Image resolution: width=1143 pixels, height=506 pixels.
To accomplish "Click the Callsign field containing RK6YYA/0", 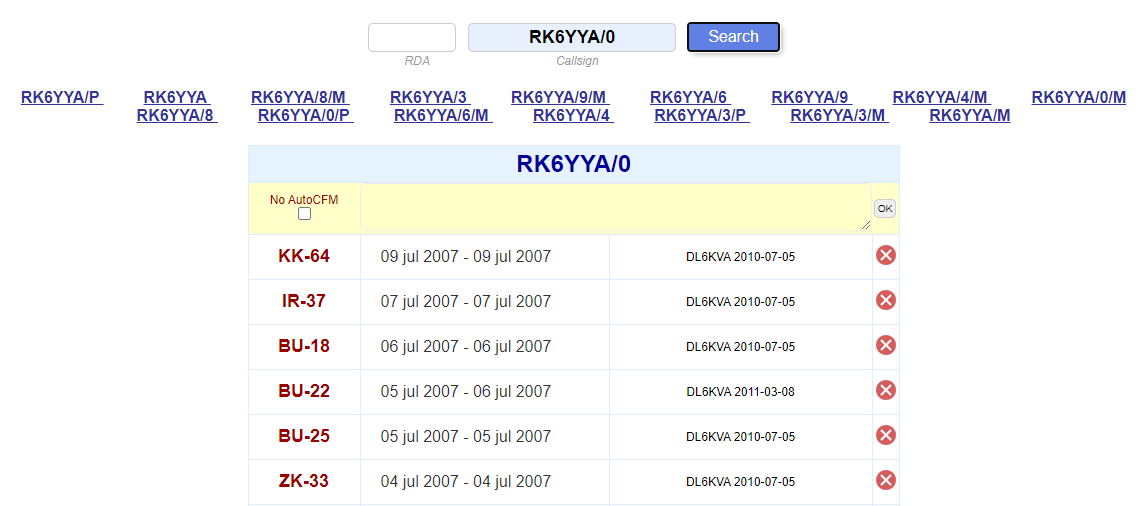I will click(x=571, y=38).
